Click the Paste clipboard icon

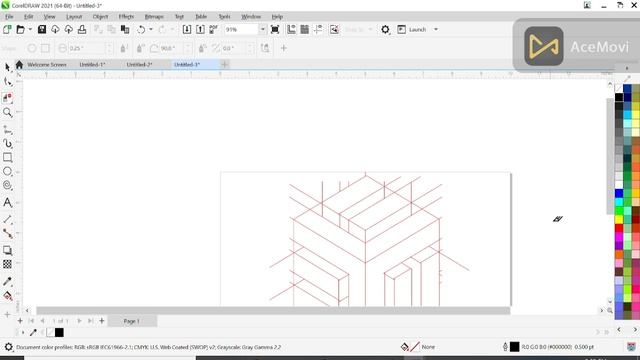tap(125, 29)
